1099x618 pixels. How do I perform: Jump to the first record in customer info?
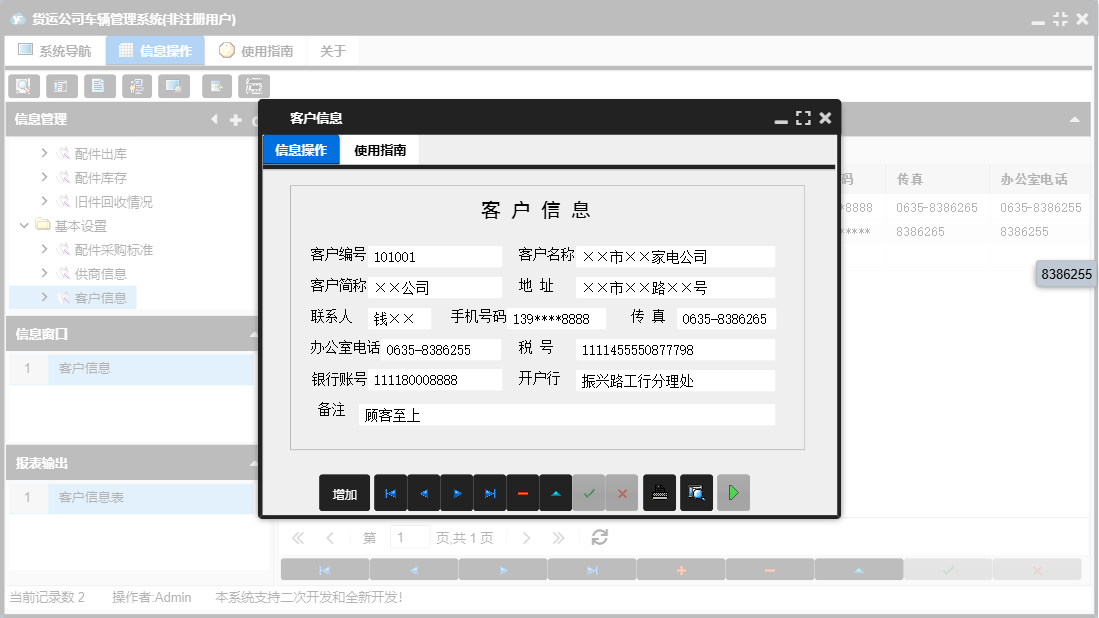pos(390,492)
